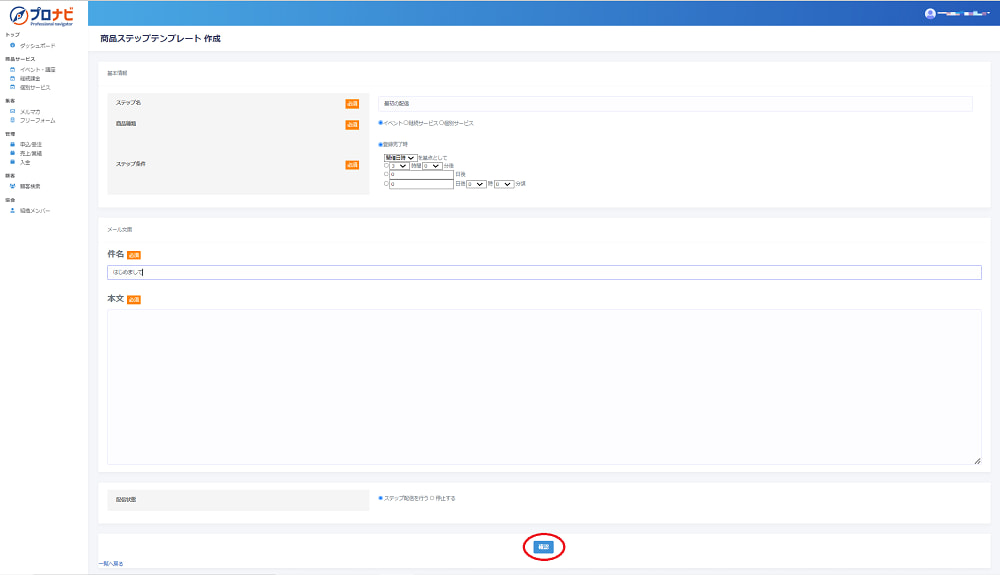Open the minutes dropdown before 分後
The height and width of the screenshot is (575, 1000).
(431, 166)
